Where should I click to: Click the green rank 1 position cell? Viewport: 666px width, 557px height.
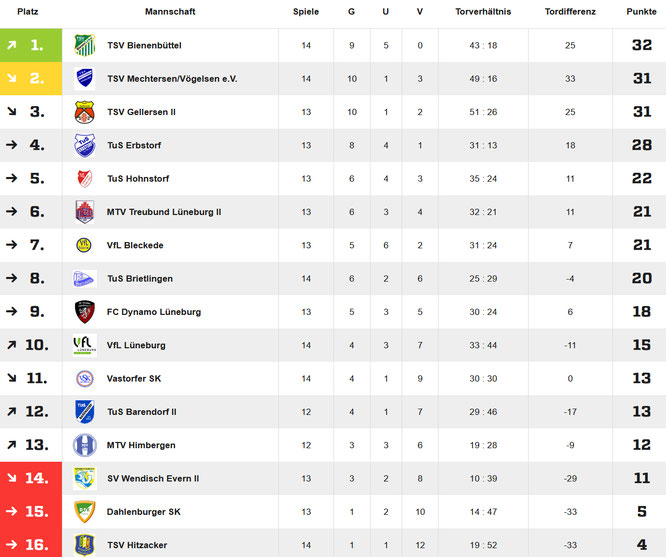(x=31, y=45)
